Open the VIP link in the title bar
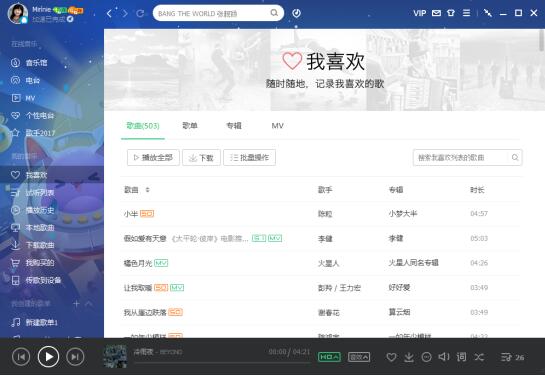This screenshot has height=376, width=545. click(420, 13)
